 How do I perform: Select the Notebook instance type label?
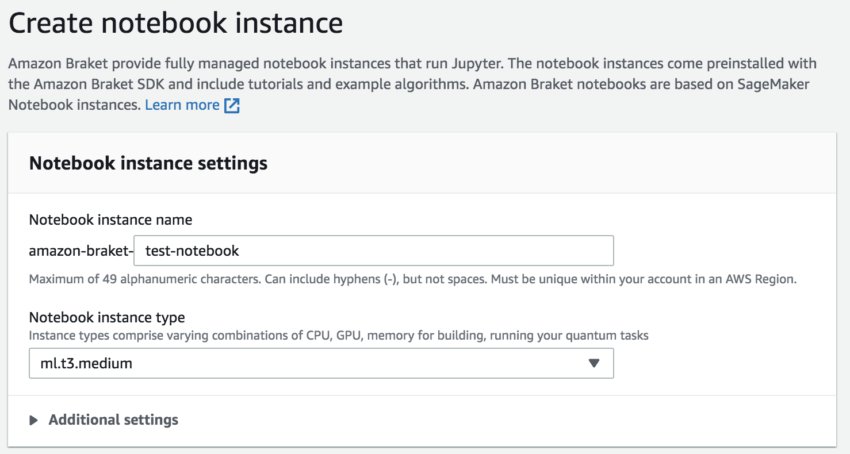tap(107, 317)
